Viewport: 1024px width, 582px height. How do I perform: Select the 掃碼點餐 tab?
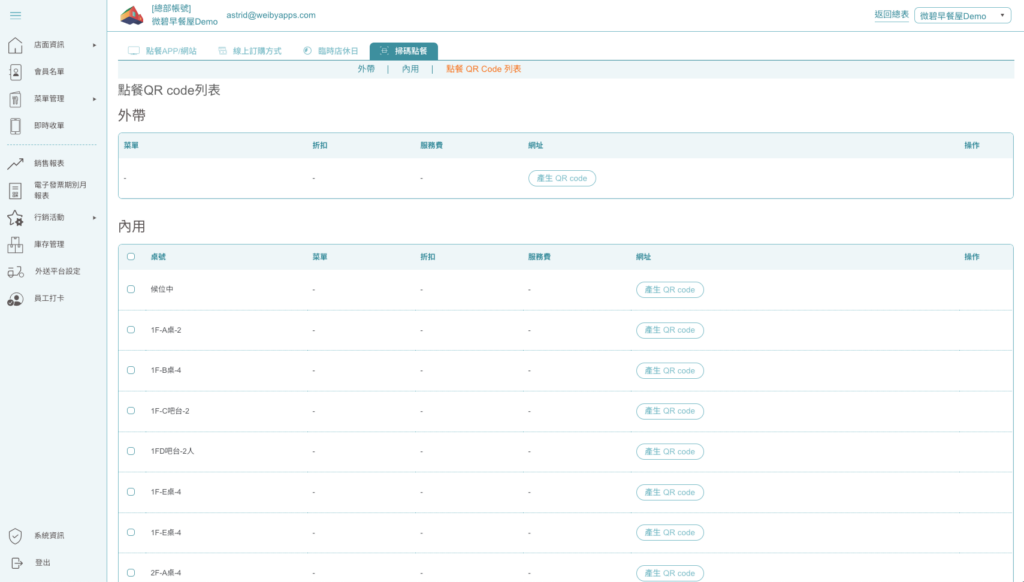coord(404,51)
